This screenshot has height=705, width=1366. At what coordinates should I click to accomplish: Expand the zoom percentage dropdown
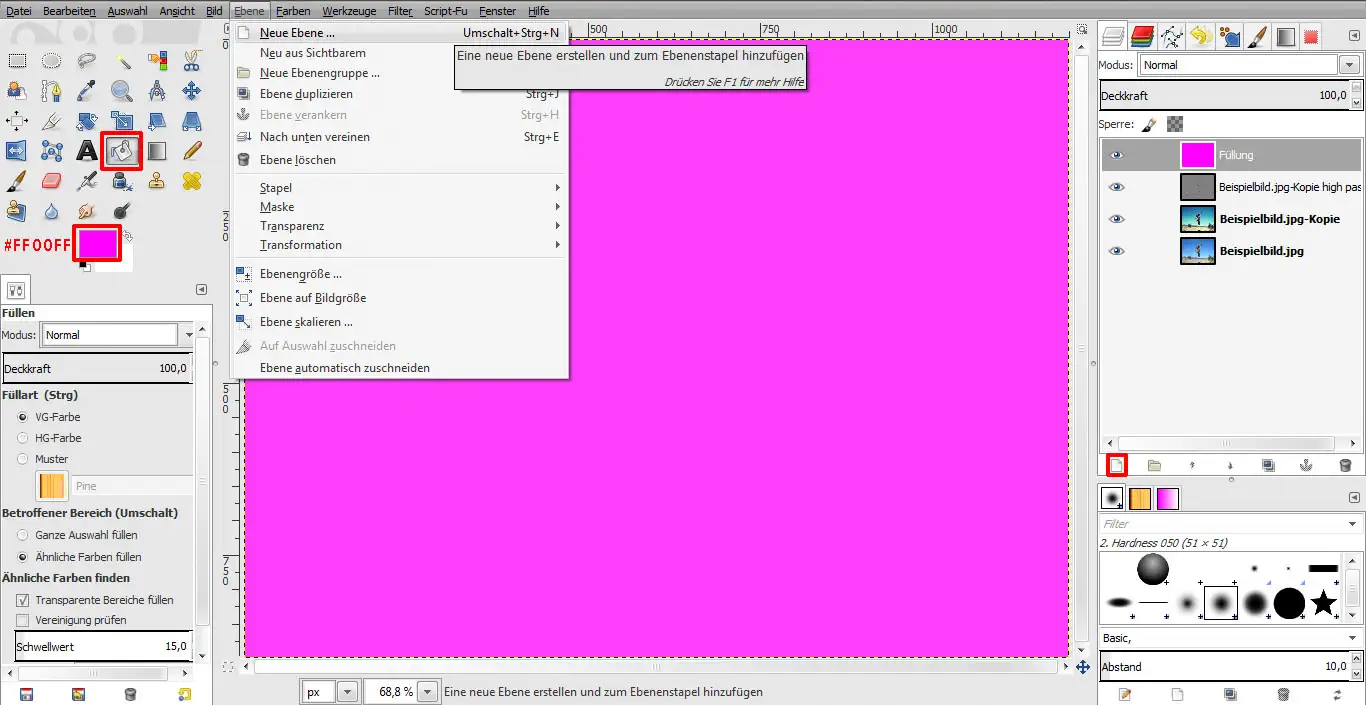(428, 692)
